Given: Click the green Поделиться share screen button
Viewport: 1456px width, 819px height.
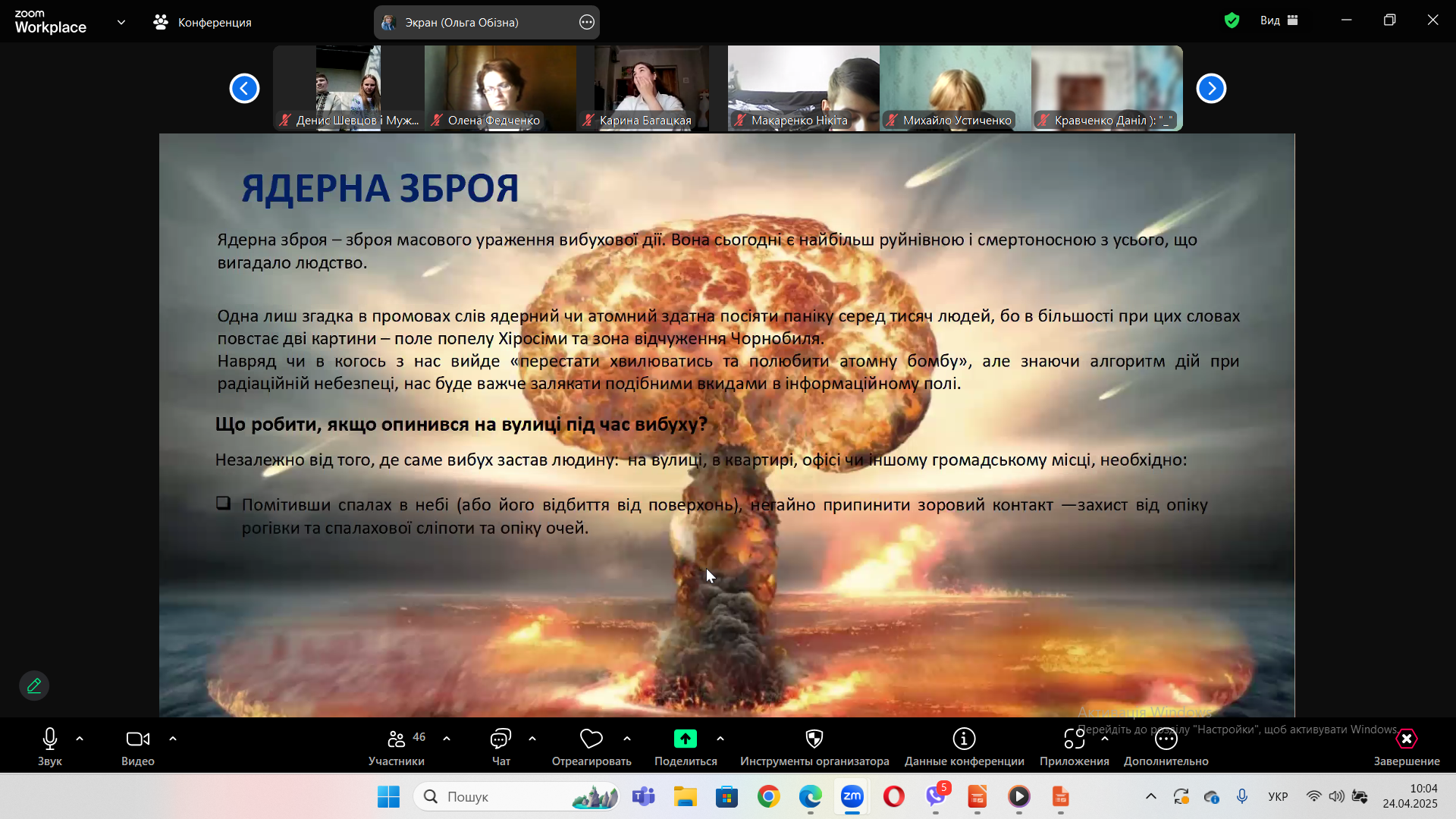Looking at the screenshot, I should pos(686,747).
